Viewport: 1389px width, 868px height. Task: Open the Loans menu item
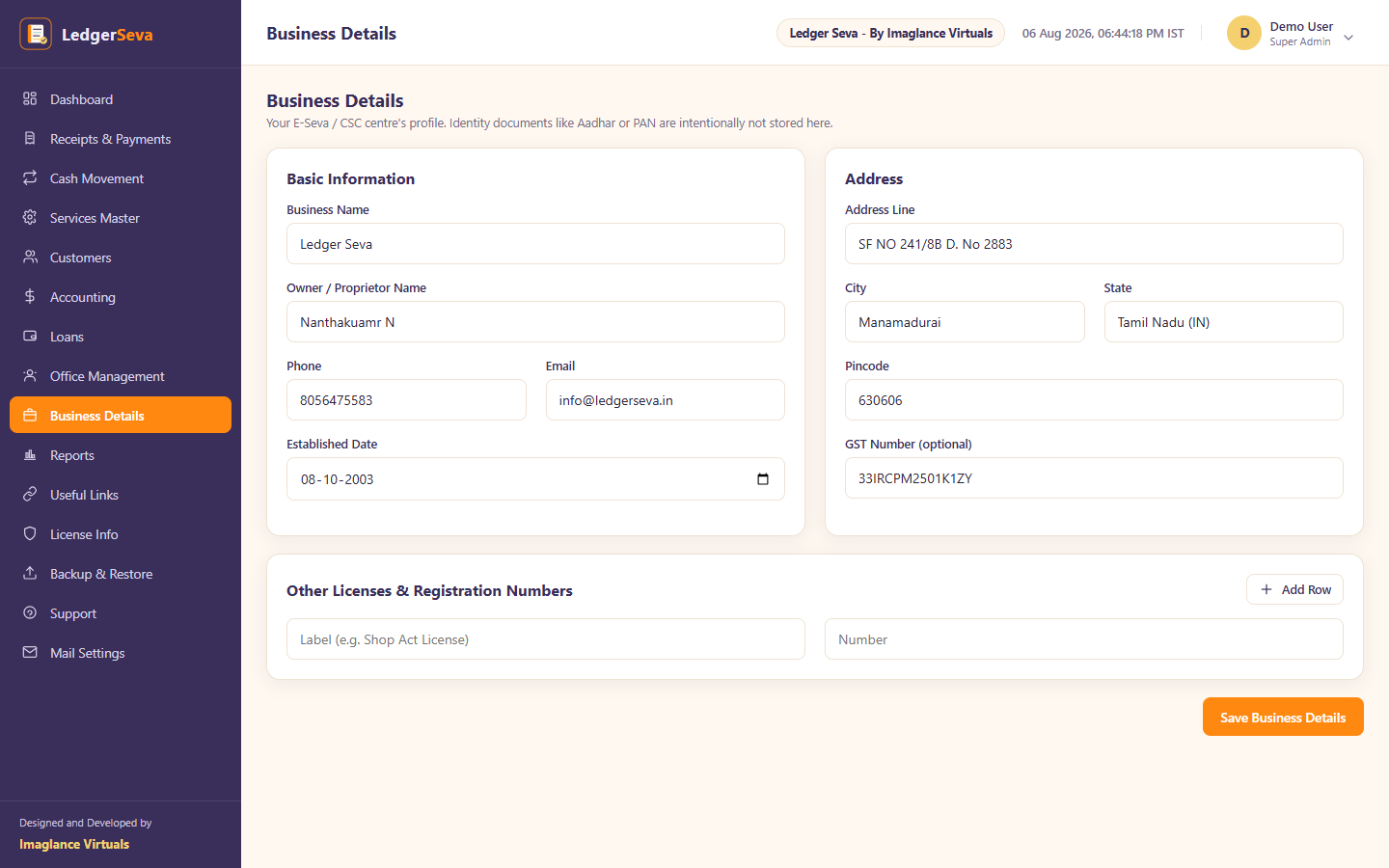[x=121, y=337]
